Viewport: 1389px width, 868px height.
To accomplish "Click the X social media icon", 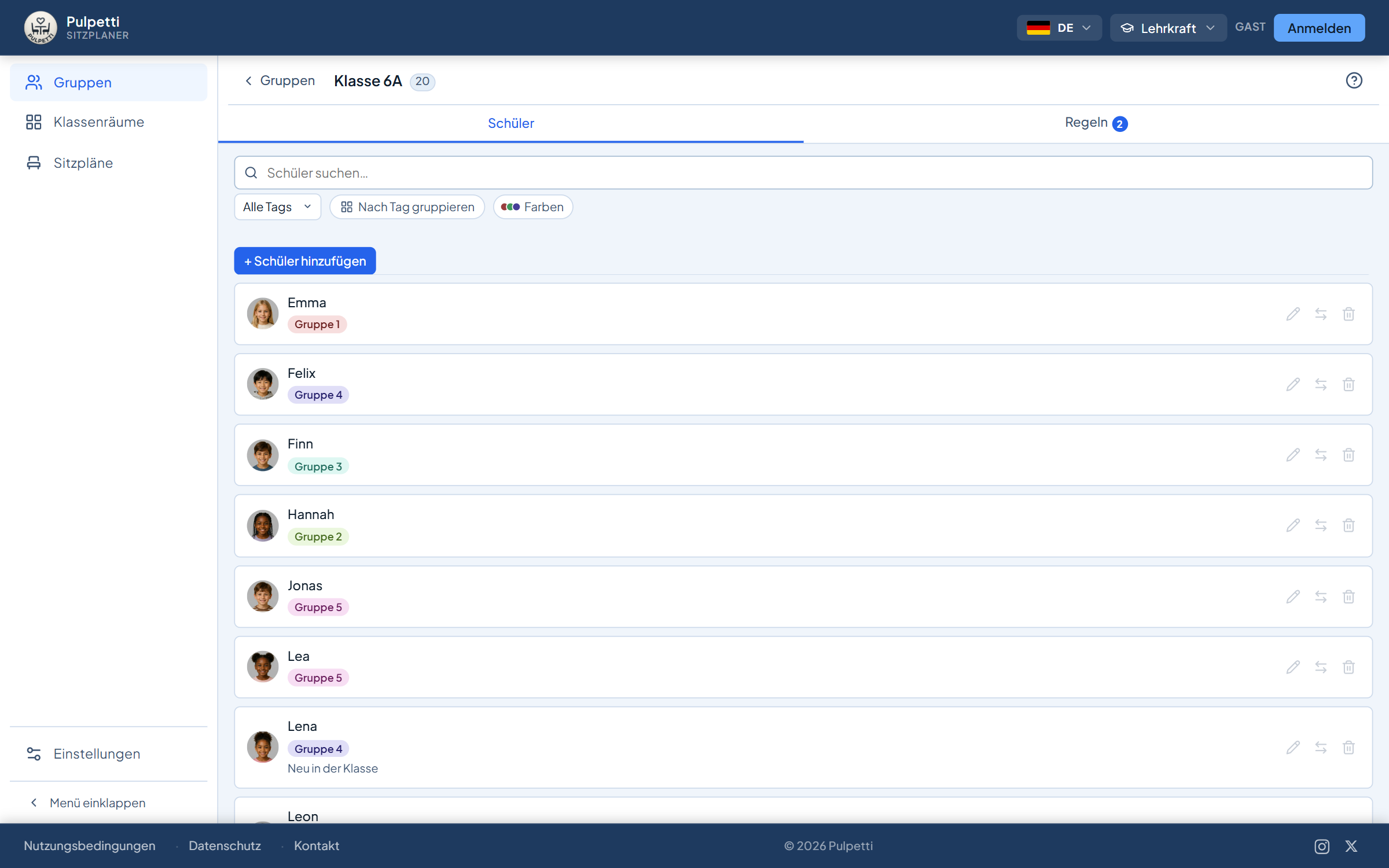I will (x=1351, y=846).
